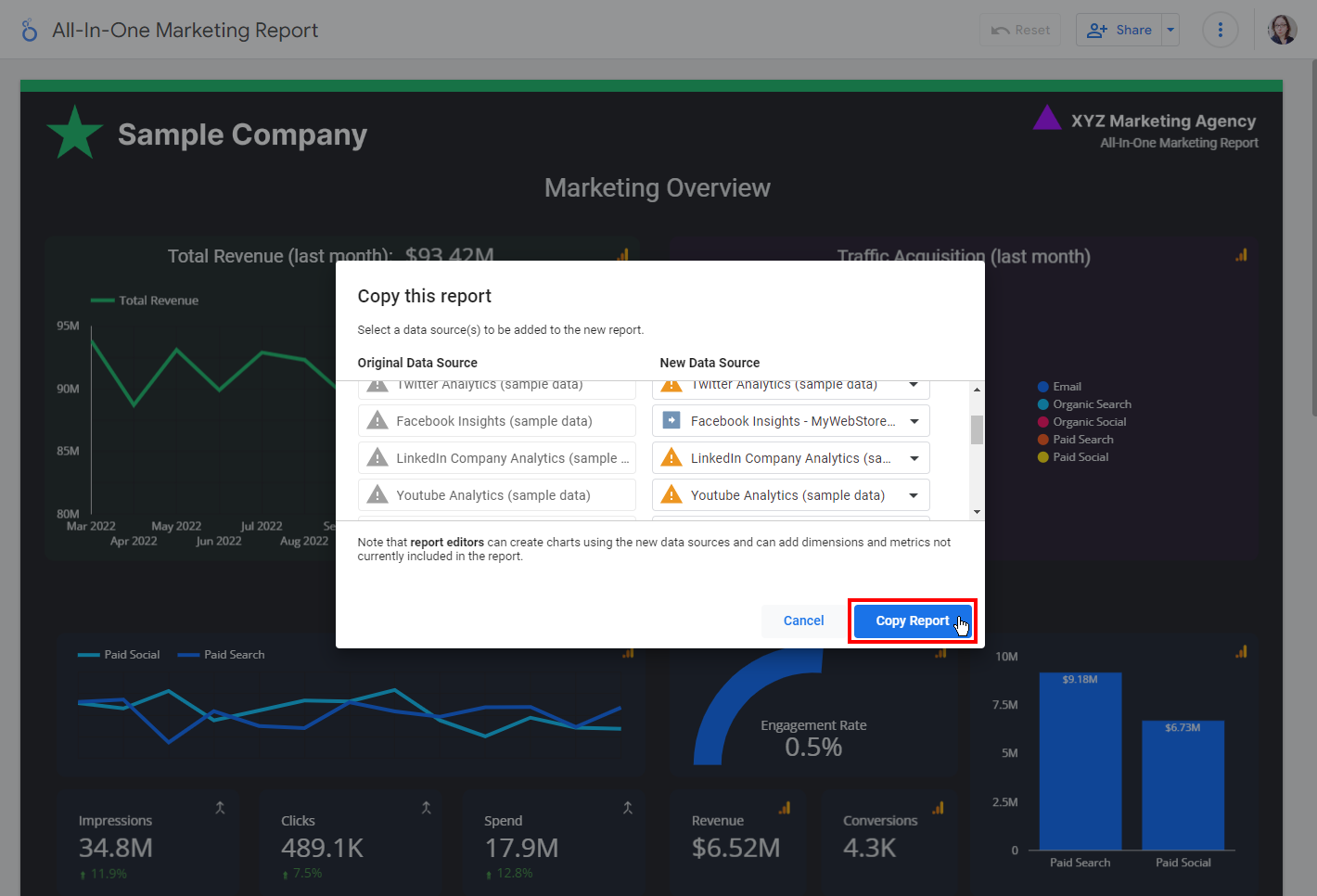This screenshot has width=1317, height=896.
Task: Click the LinkedIn new source warning icon
Action: coord(671,458)
